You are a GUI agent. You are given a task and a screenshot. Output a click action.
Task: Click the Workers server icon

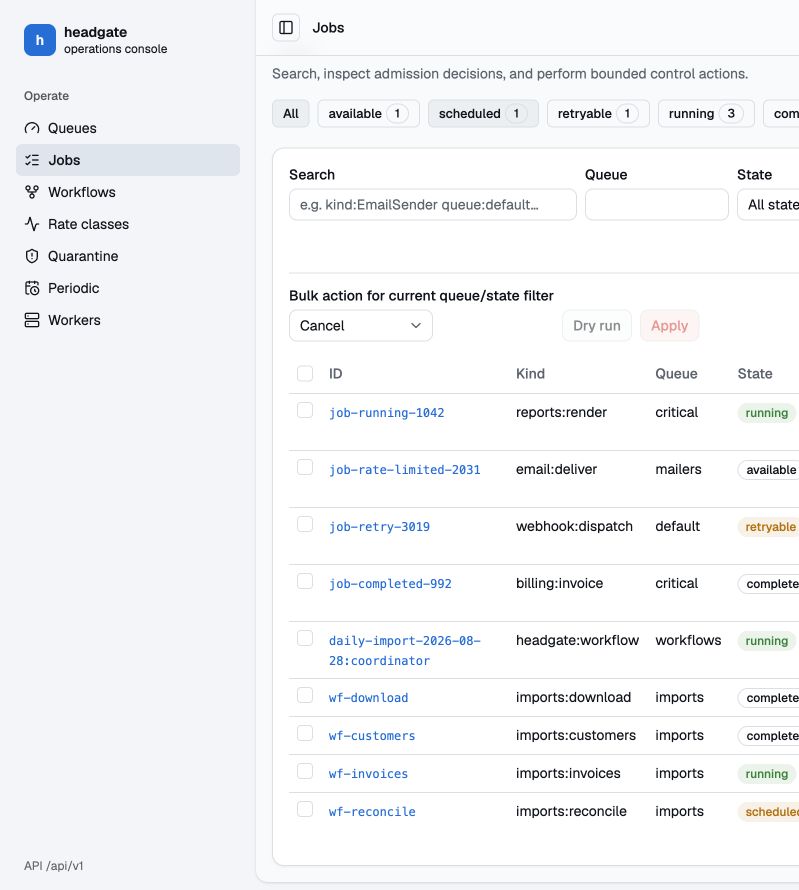pos(32,320)
